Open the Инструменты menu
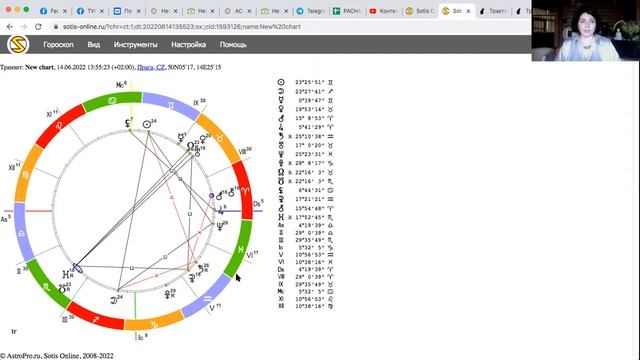The width and height of the screenshot is (640, 360). coord(136,44)
